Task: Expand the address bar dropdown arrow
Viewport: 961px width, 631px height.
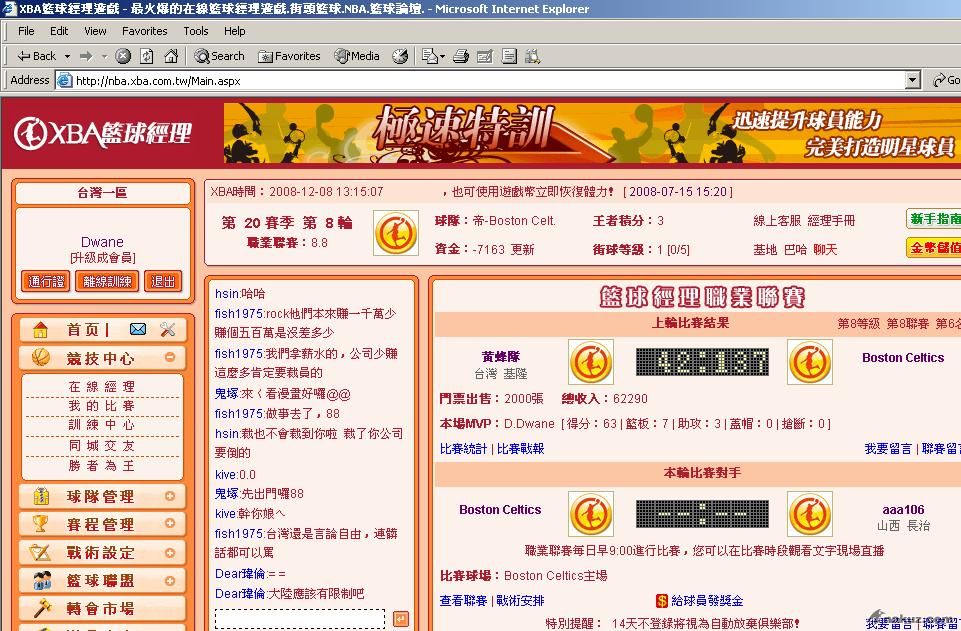Action: pyautogui.click(x=913, y=80)
